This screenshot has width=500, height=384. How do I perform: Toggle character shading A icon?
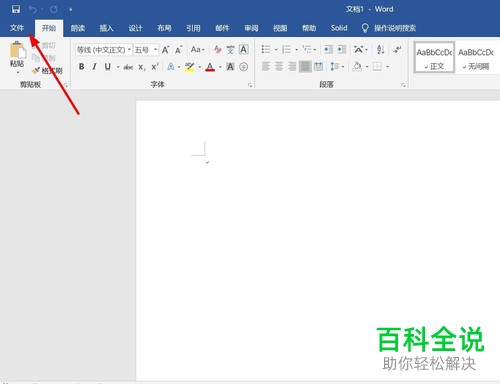[230, 67]
